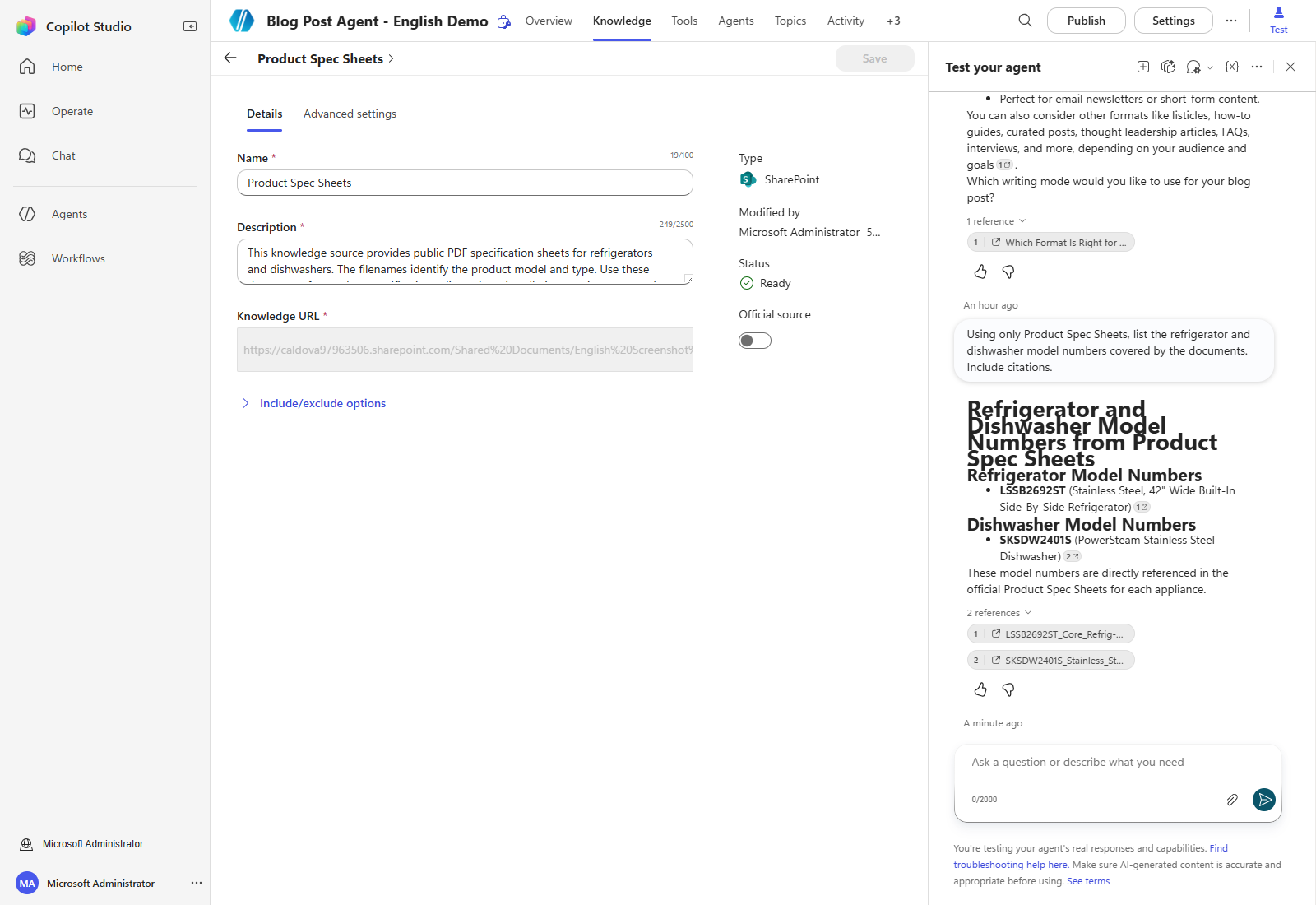The width and height of the screenshot is (1316, 905).
Task: Attach a file with the paperclip
Action: [1232, 800]
